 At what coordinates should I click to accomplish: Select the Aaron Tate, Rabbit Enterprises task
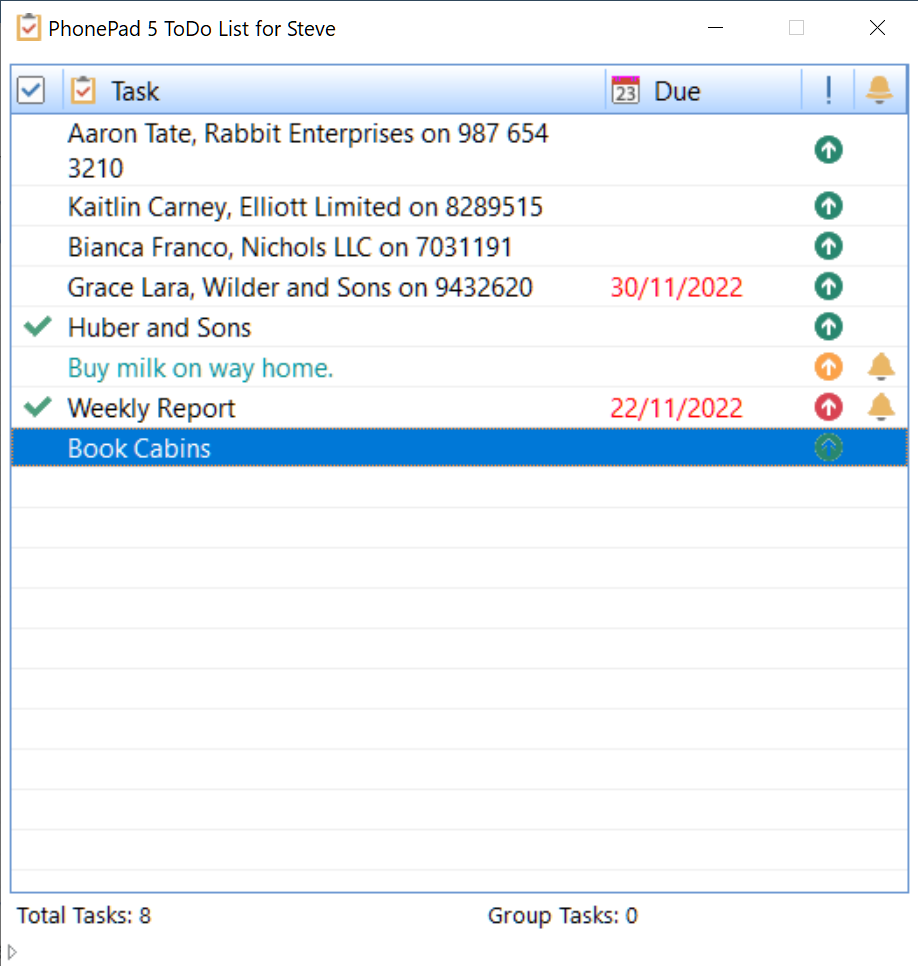click(x=459, y=150)
